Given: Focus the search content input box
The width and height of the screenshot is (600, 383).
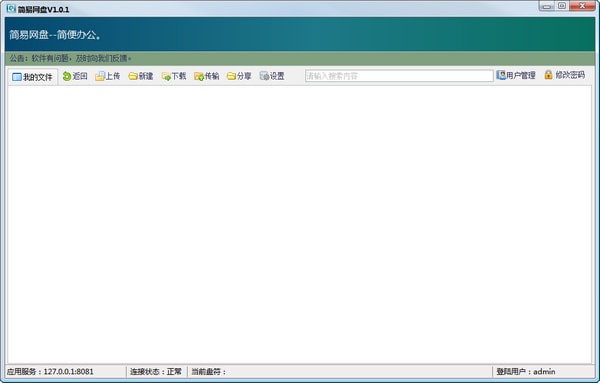Looking at the screenshot, I should [399, 76].
